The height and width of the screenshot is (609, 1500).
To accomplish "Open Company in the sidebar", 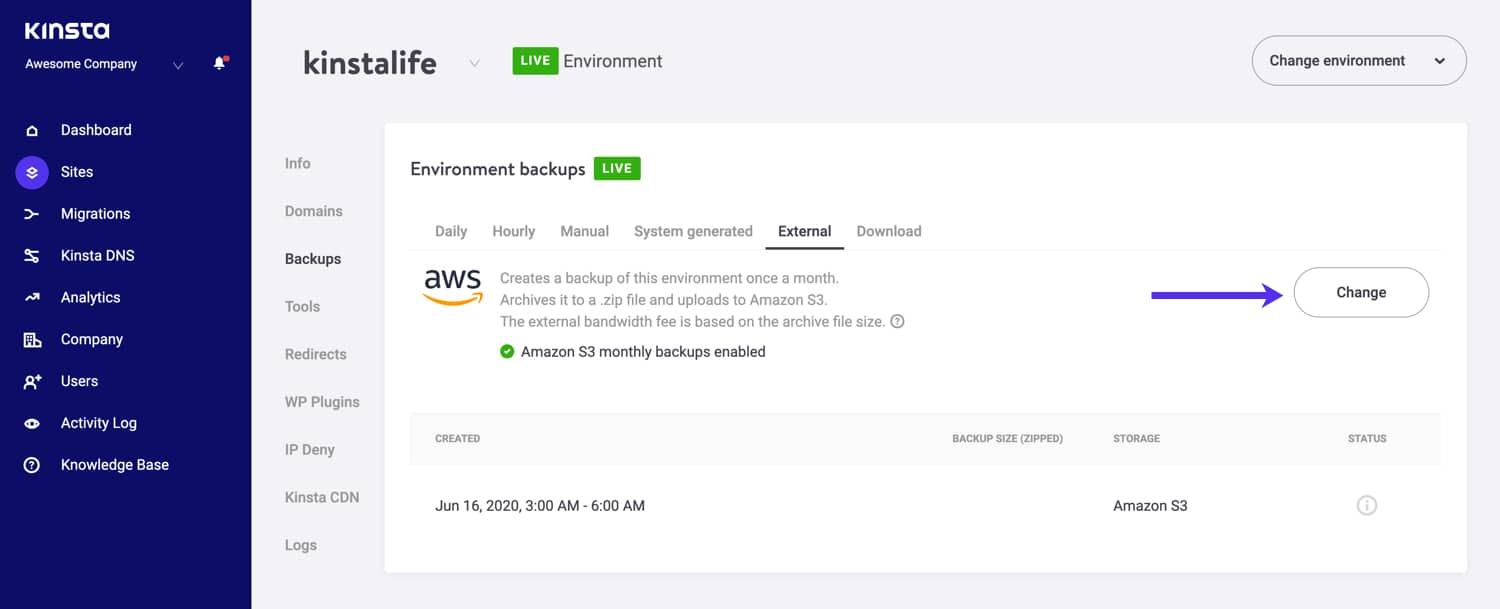I will coord(92,340).
